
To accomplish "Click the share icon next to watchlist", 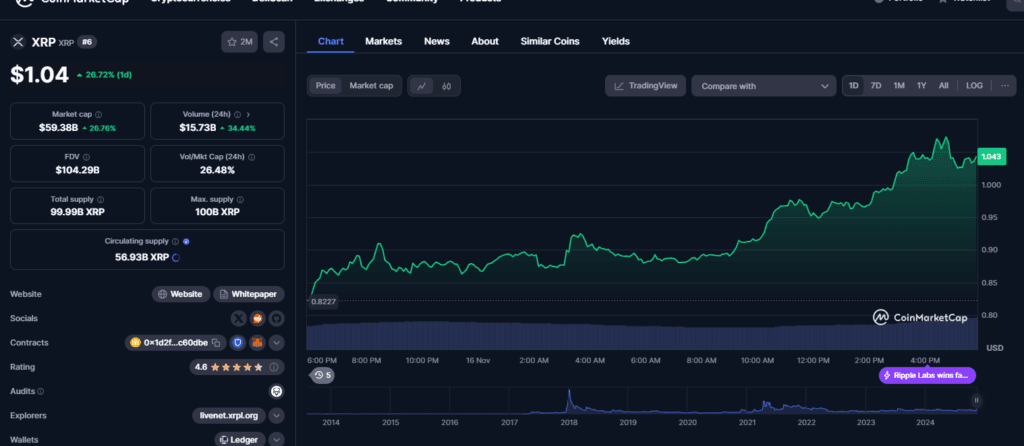I will 274,42.
